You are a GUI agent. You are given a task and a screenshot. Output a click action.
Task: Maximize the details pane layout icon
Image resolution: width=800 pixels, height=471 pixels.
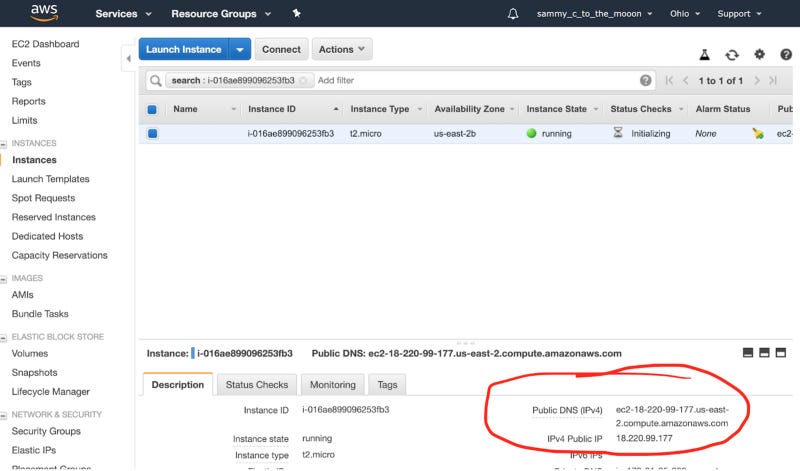(781, 353)
